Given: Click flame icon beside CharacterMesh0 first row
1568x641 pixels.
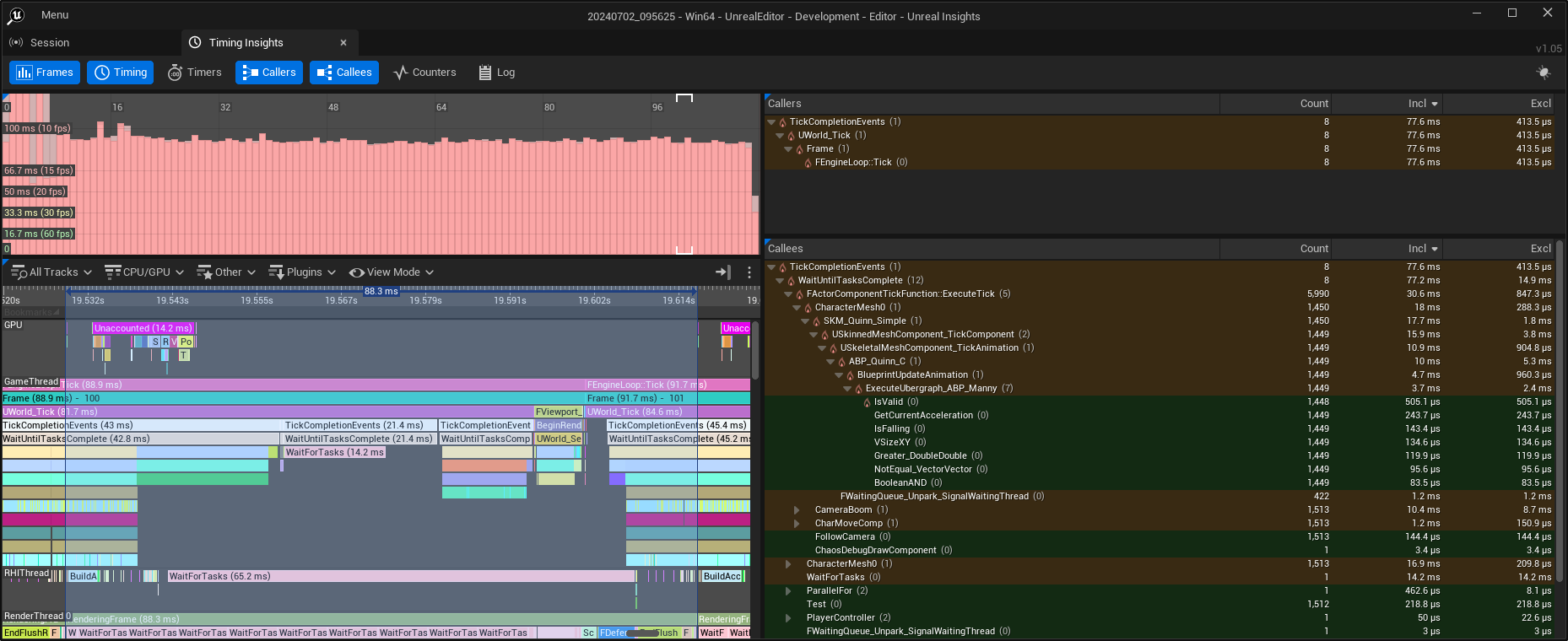Looking at the screenshot, I should coord(808,308).
